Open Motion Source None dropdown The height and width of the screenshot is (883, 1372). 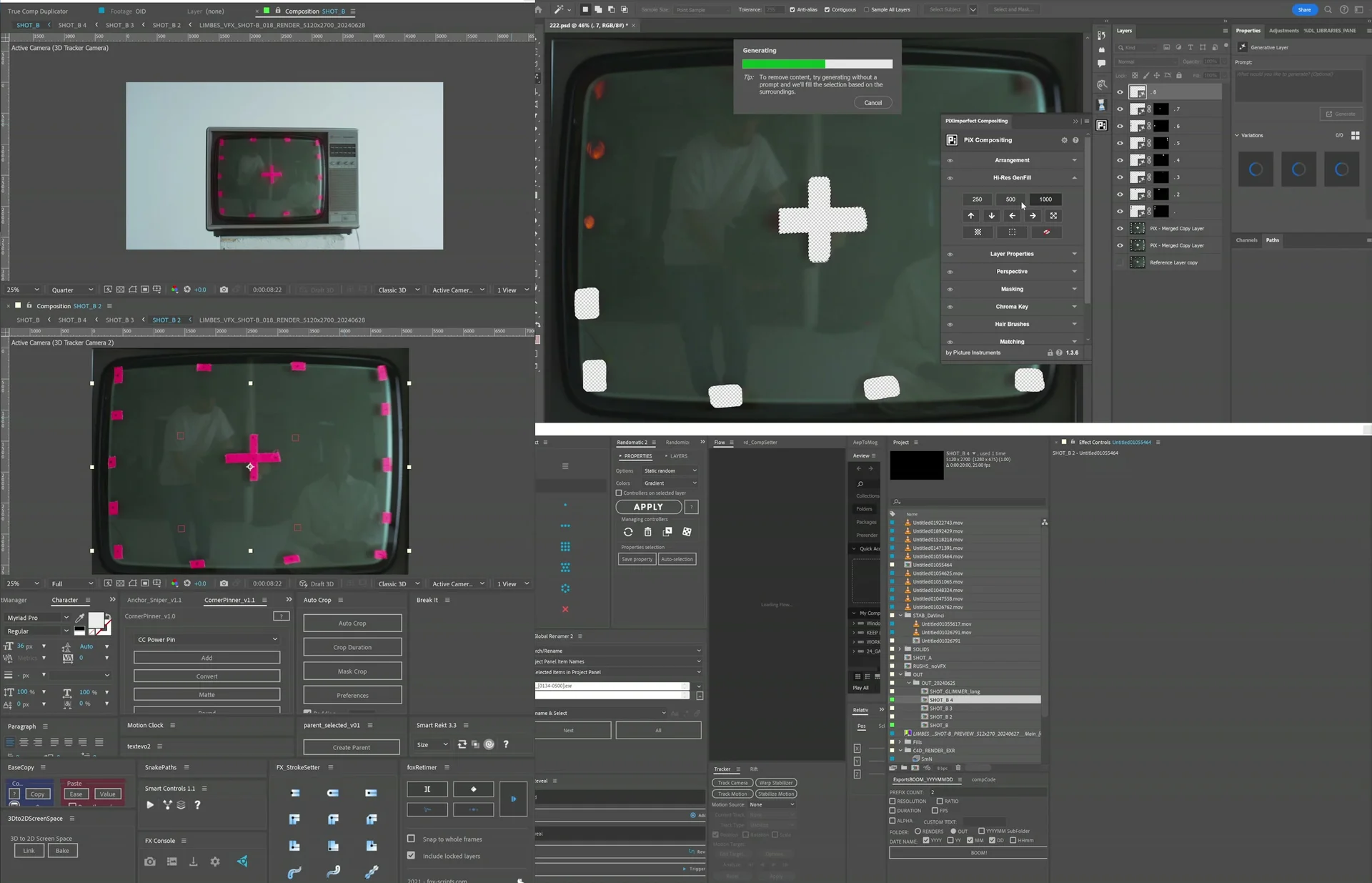click(771, 804)
